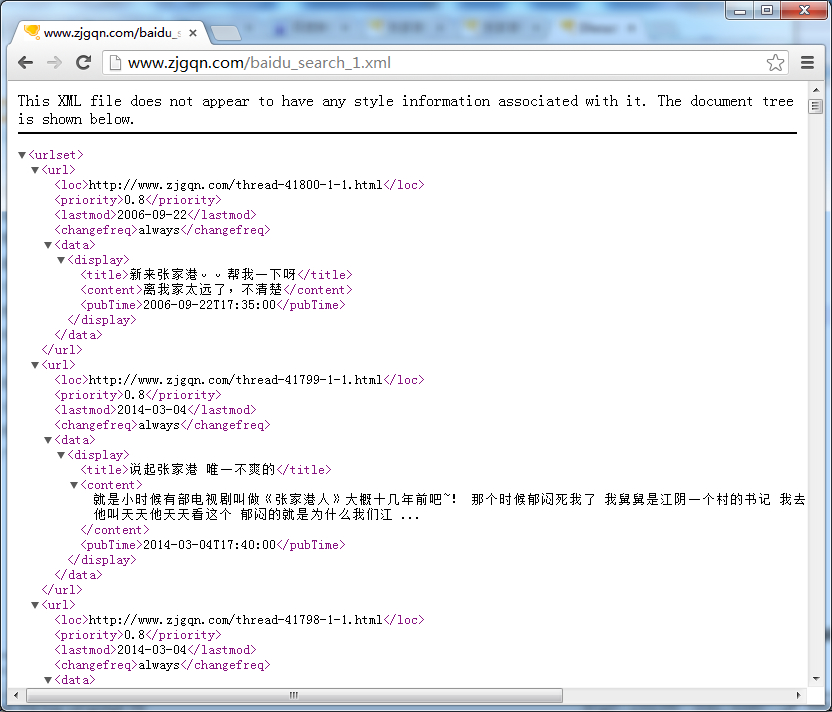
Task: Click the Forward navigation arrow
Action: point(54,63)
